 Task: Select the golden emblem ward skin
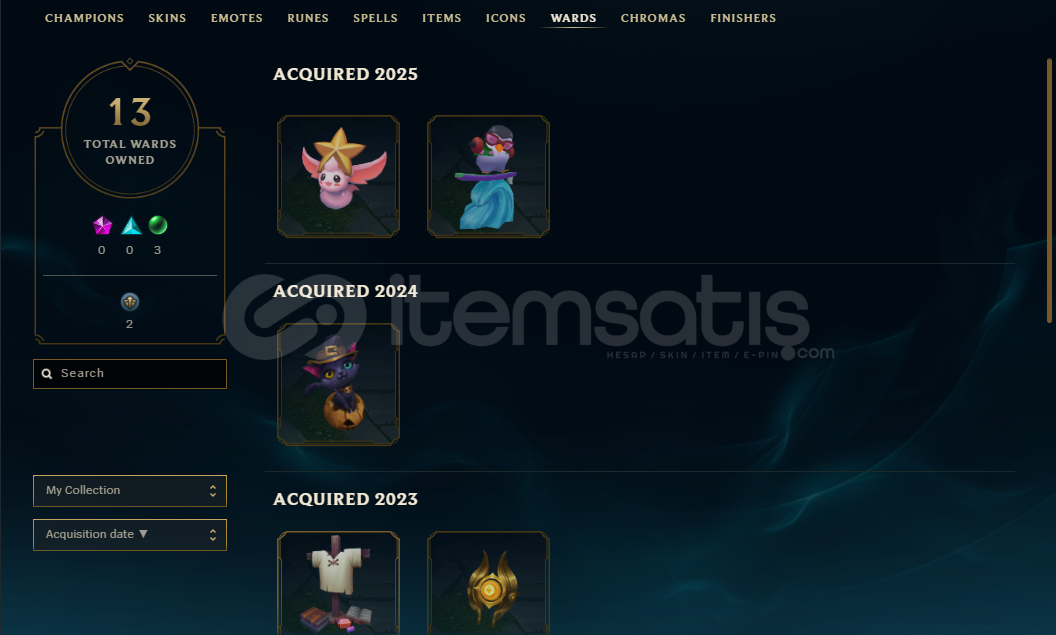[488, 583]
